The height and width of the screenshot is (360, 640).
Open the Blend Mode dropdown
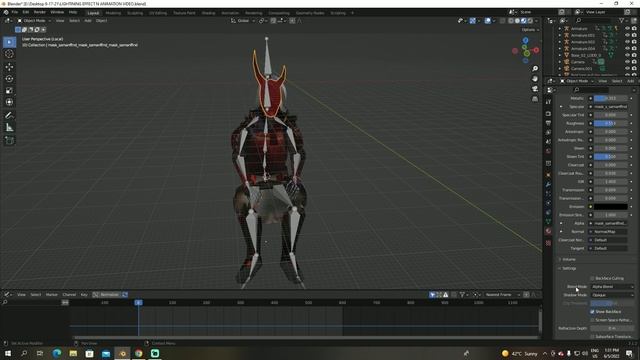(x=612, y=287)
